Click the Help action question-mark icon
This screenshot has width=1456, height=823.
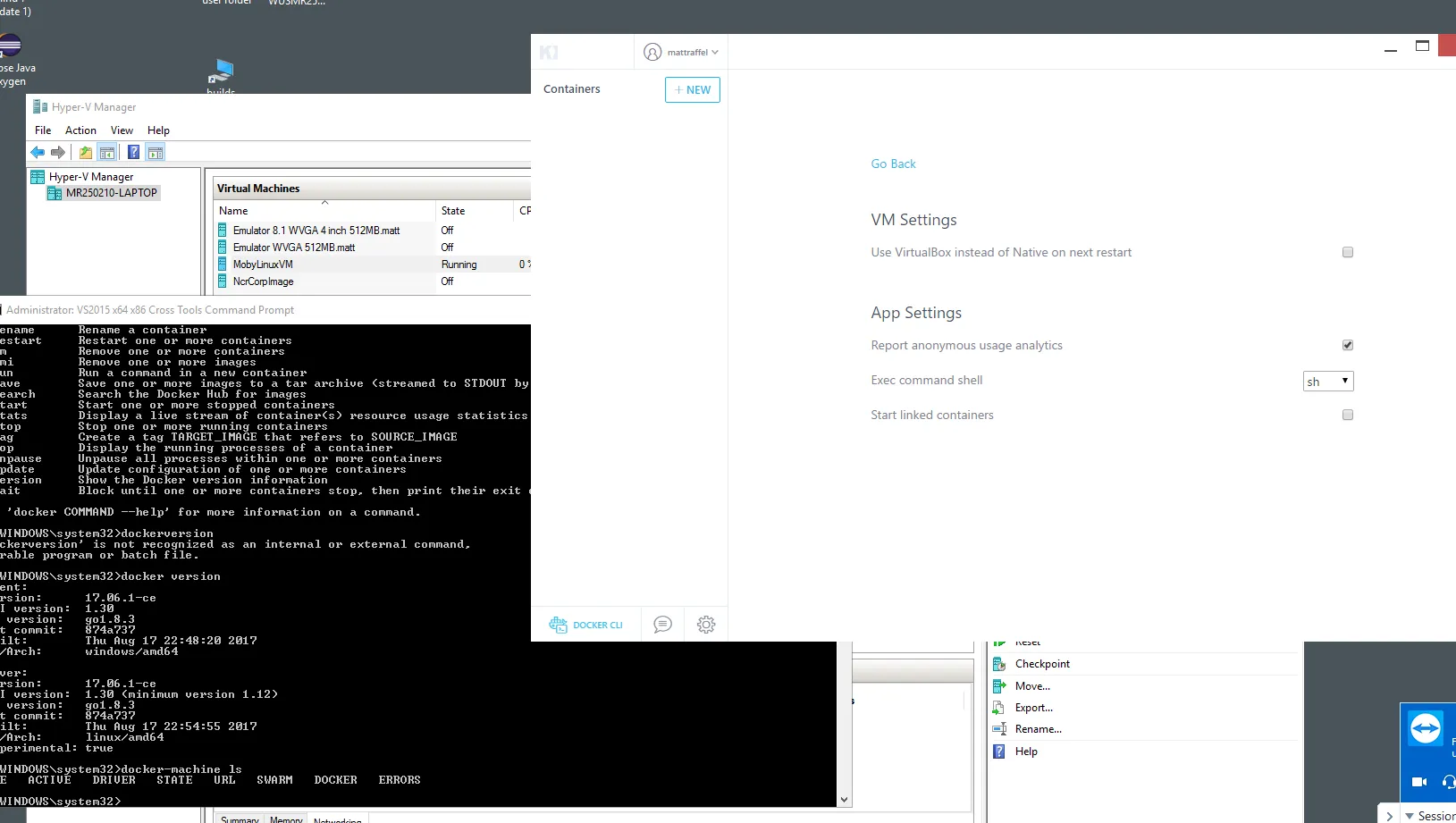(x=999, y=752)
